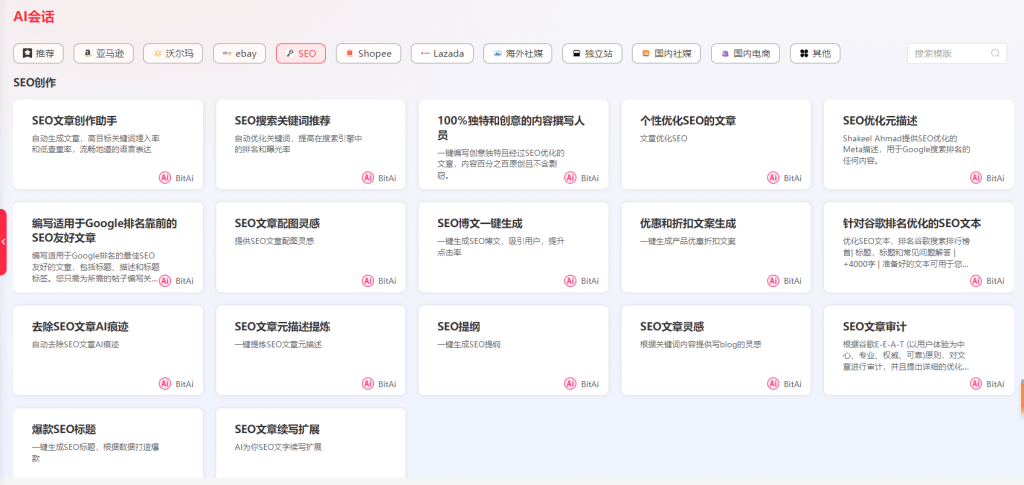
Task: Click BitAi logo icon on SEO优化元描述 card
Action: pyautogui.click(x=976, y=178)
